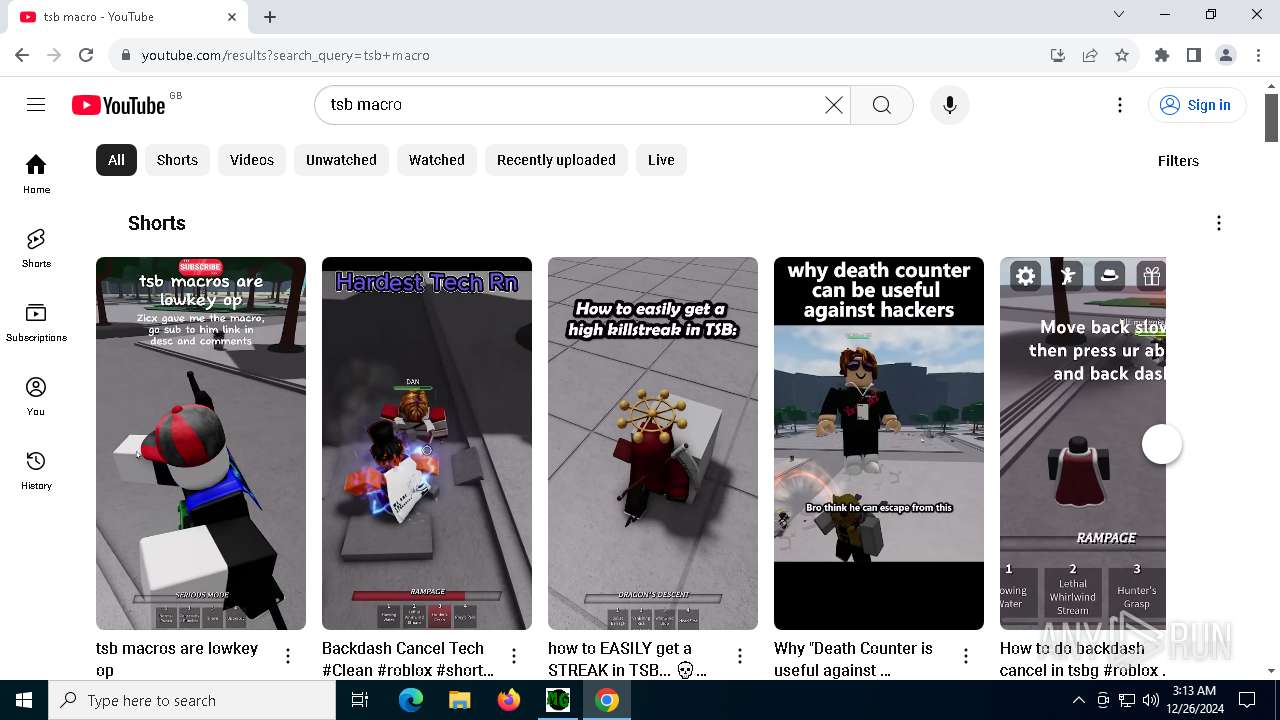The image size is (1280, 720).
Task: Show next shorts with carousel arrow
Action: point(1162,444)
